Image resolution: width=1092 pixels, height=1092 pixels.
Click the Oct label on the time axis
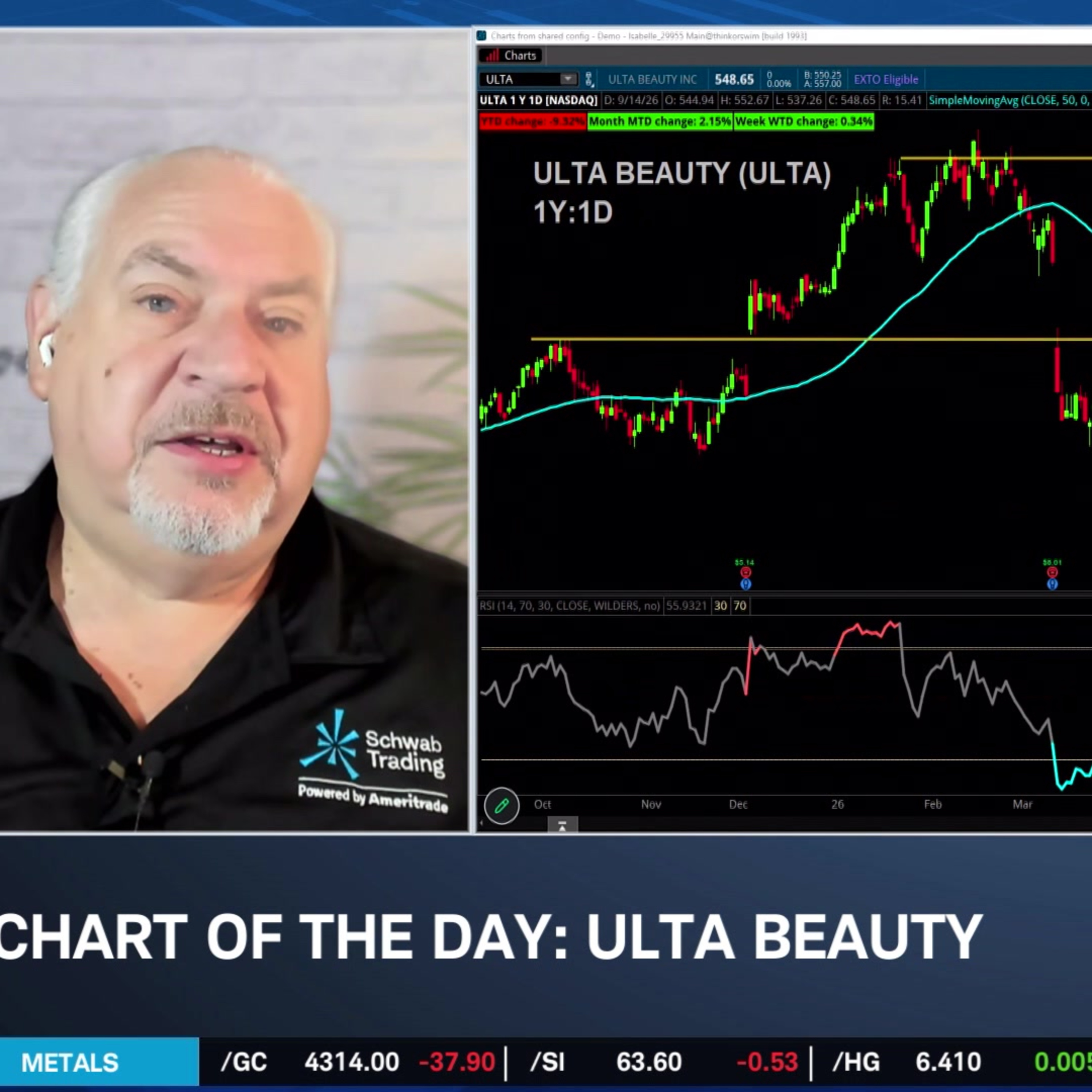(542, 804)
